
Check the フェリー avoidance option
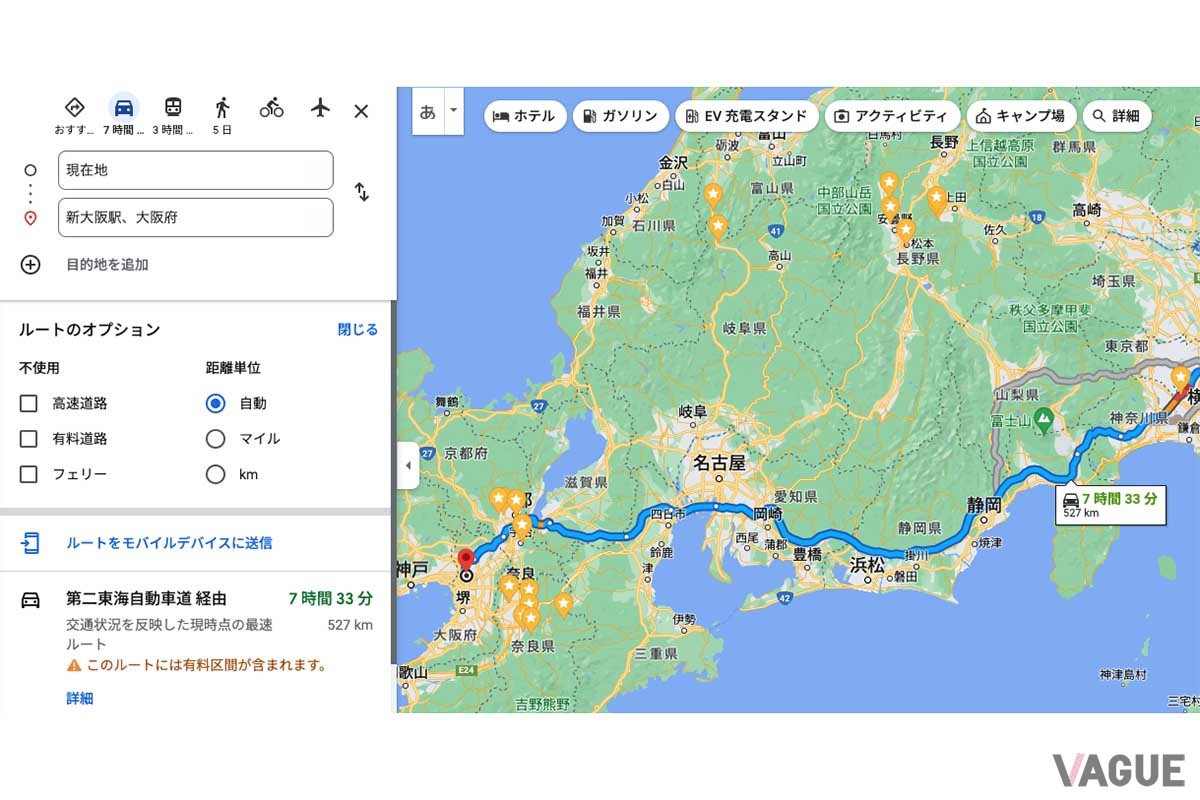[28, 474]
